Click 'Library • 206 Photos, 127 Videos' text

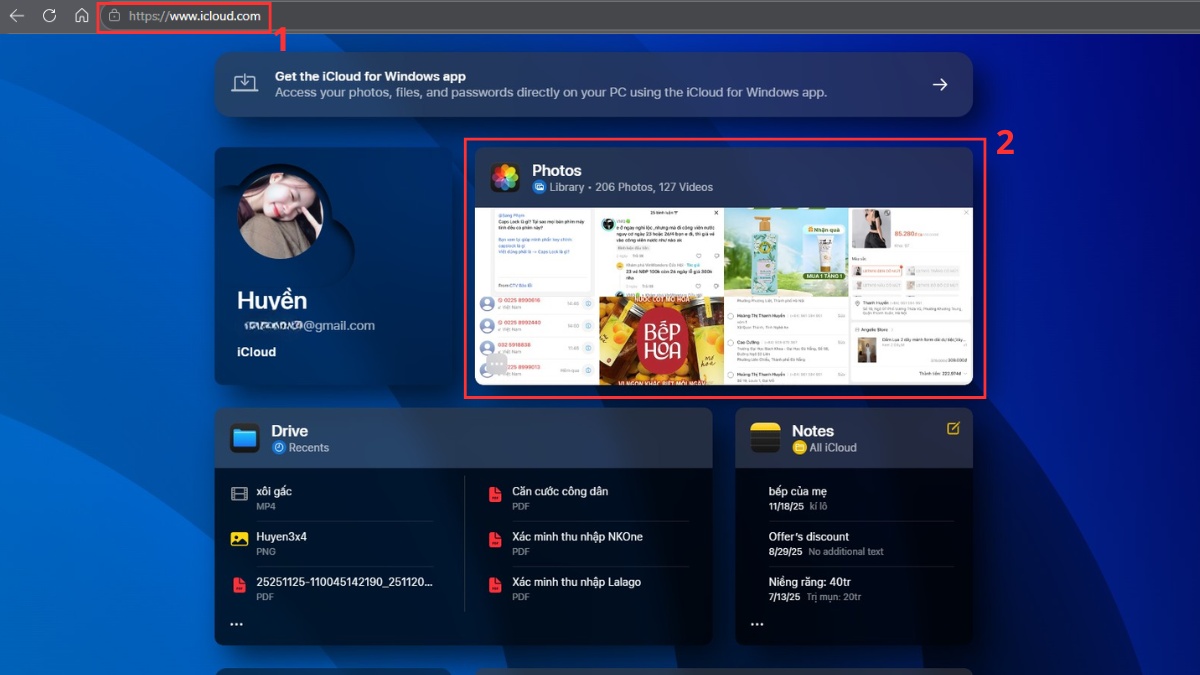[x=631, y=187]
